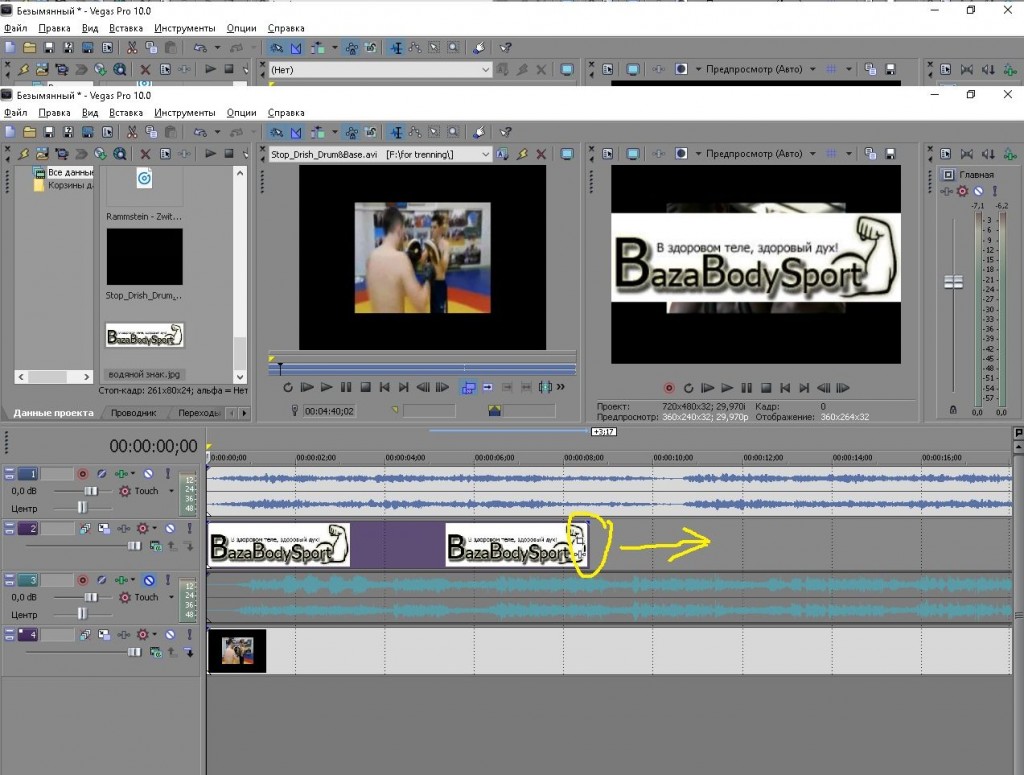Click Copy icon in front window toolbar
The height and width of the screenshot is (775, 1024).
coord(151,132)
